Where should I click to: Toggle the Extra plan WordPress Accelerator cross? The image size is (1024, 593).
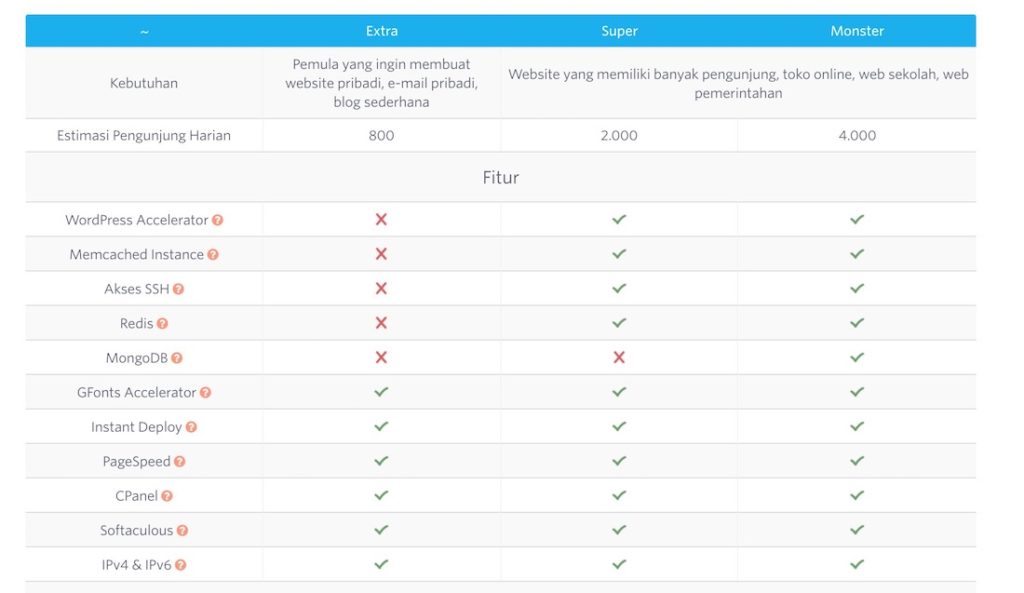[x=381, y=219]
